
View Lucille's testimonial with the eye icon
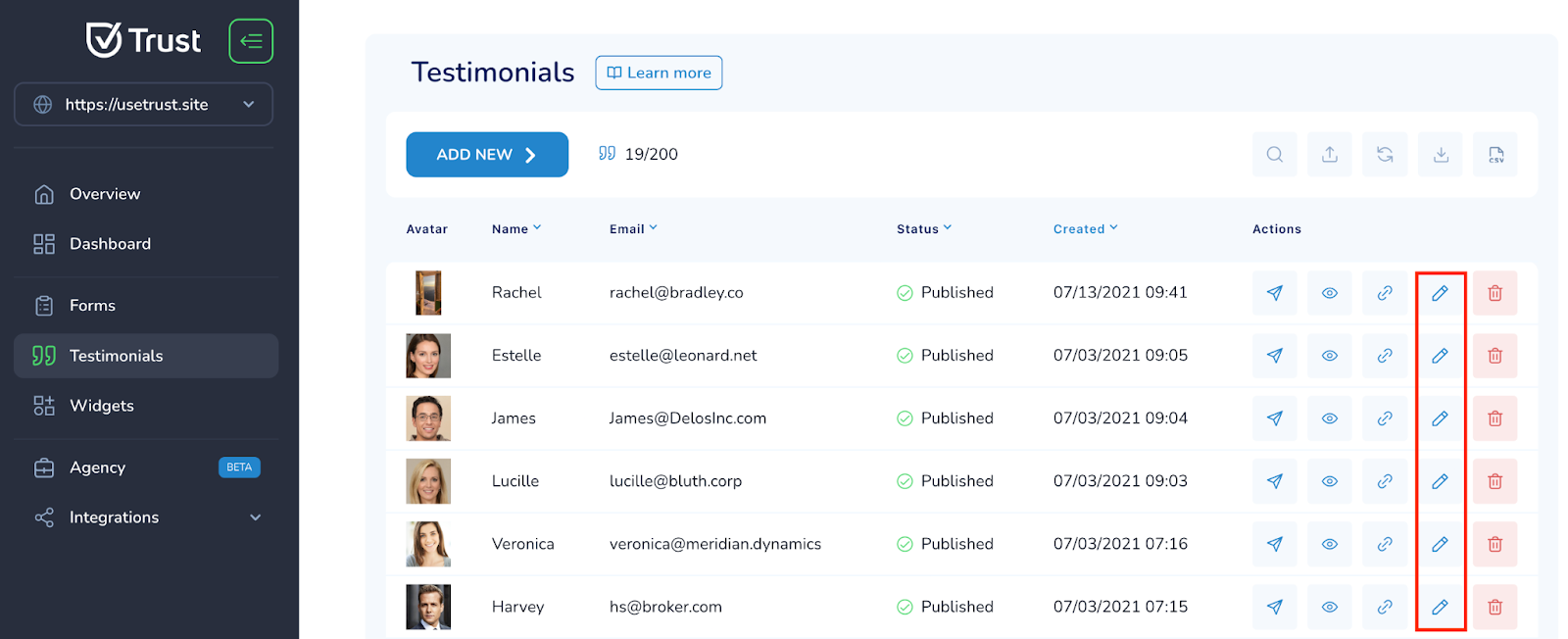point(1330,481)
